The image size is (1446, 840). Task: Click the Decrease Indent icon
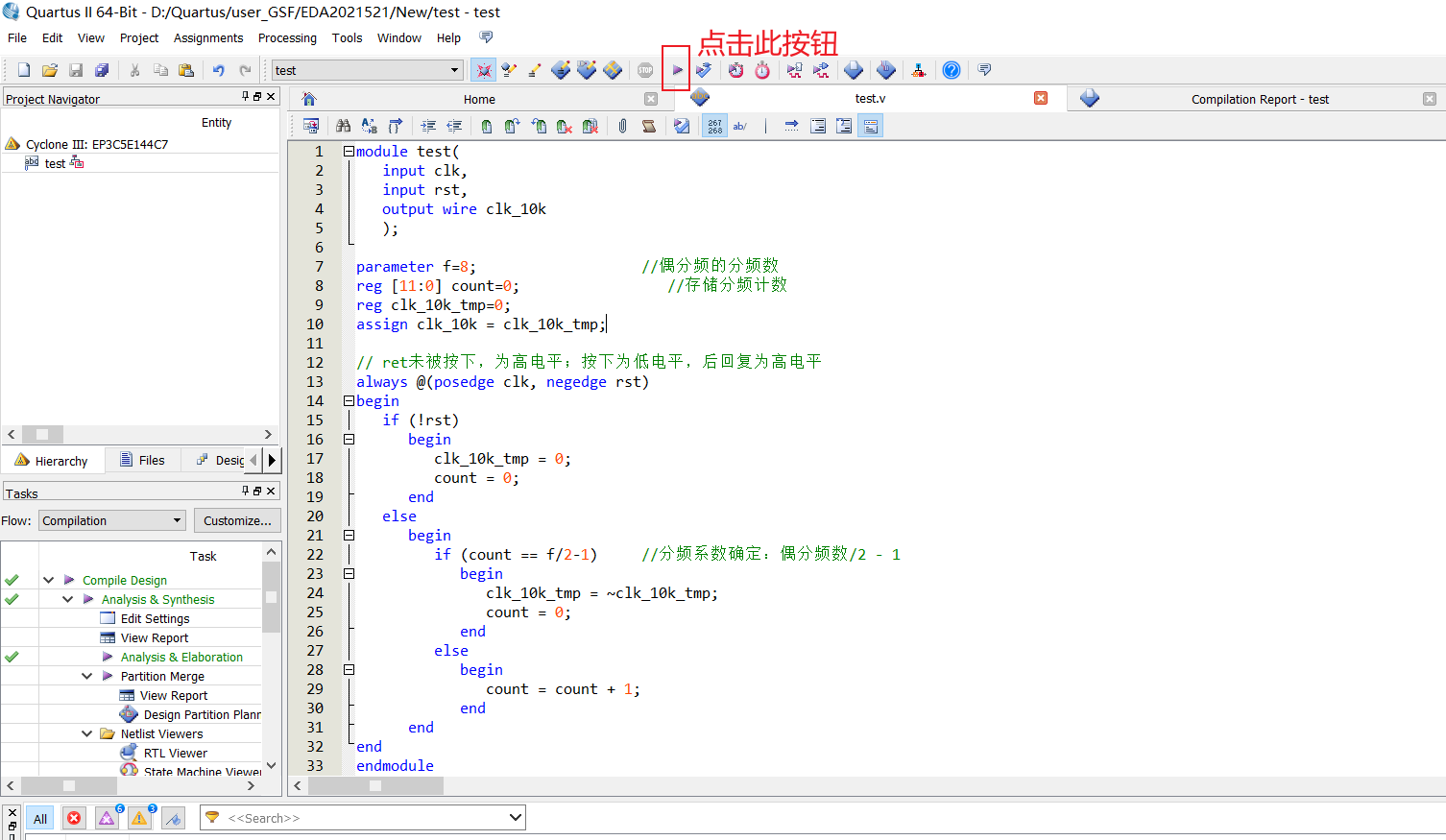tap(454, 126)
